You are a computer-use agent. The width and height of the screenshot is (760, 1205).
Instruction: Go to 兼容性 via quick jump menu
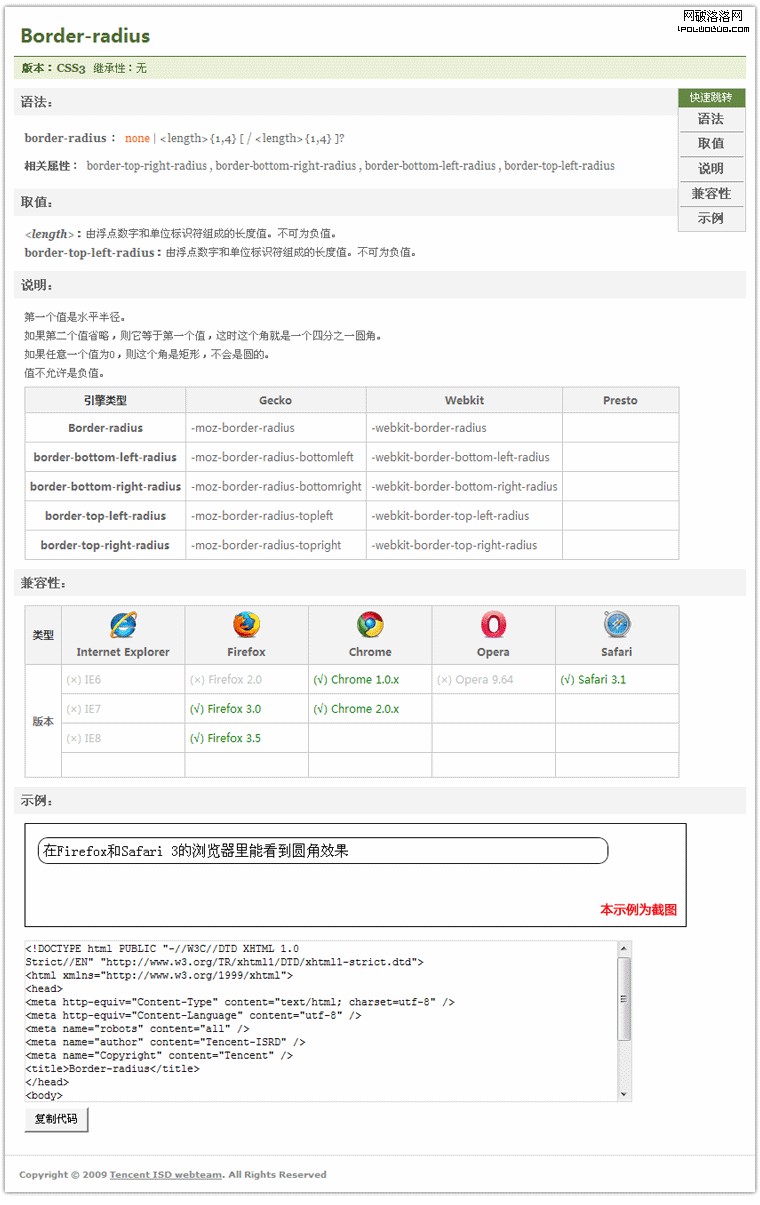coord(711,194)
